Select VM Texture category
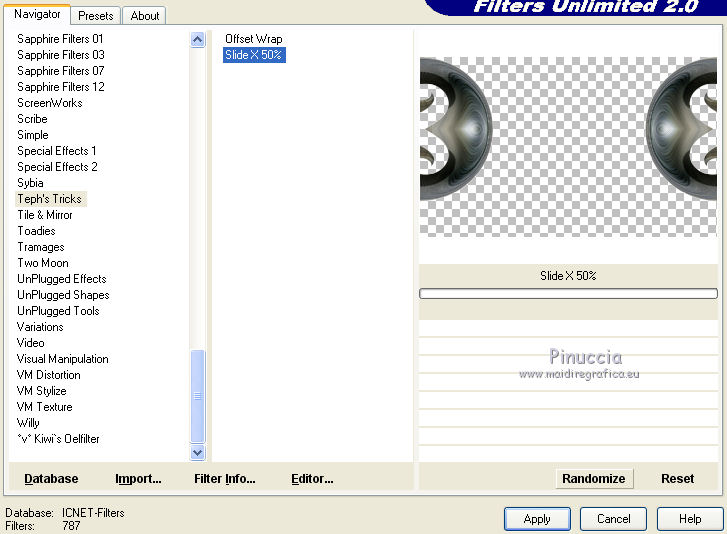The height and width of the screenshot is (534, 727). [x=45, y=407]
